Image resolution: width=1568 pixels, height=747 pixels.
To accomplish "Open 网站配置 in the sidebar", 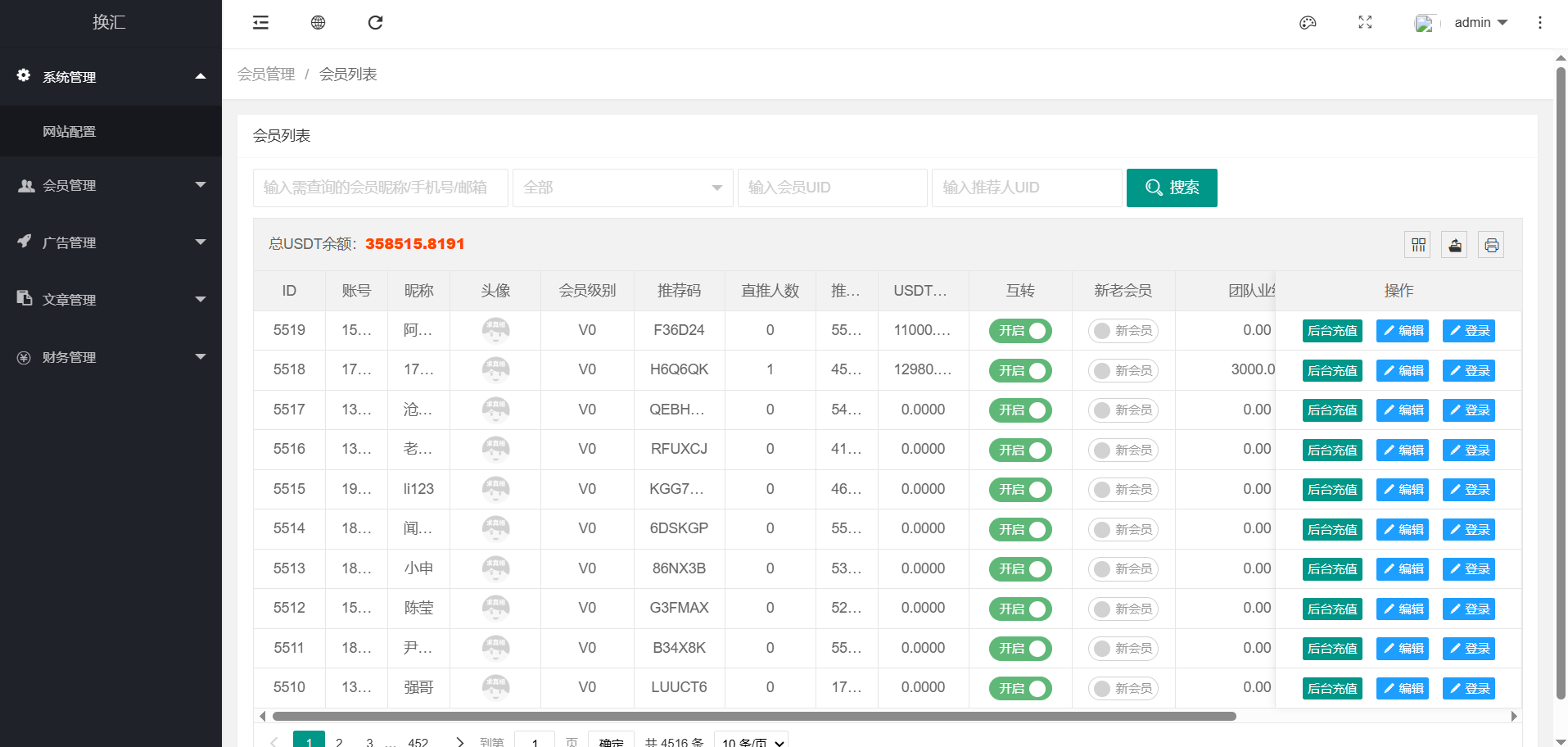I will point(70,132).
